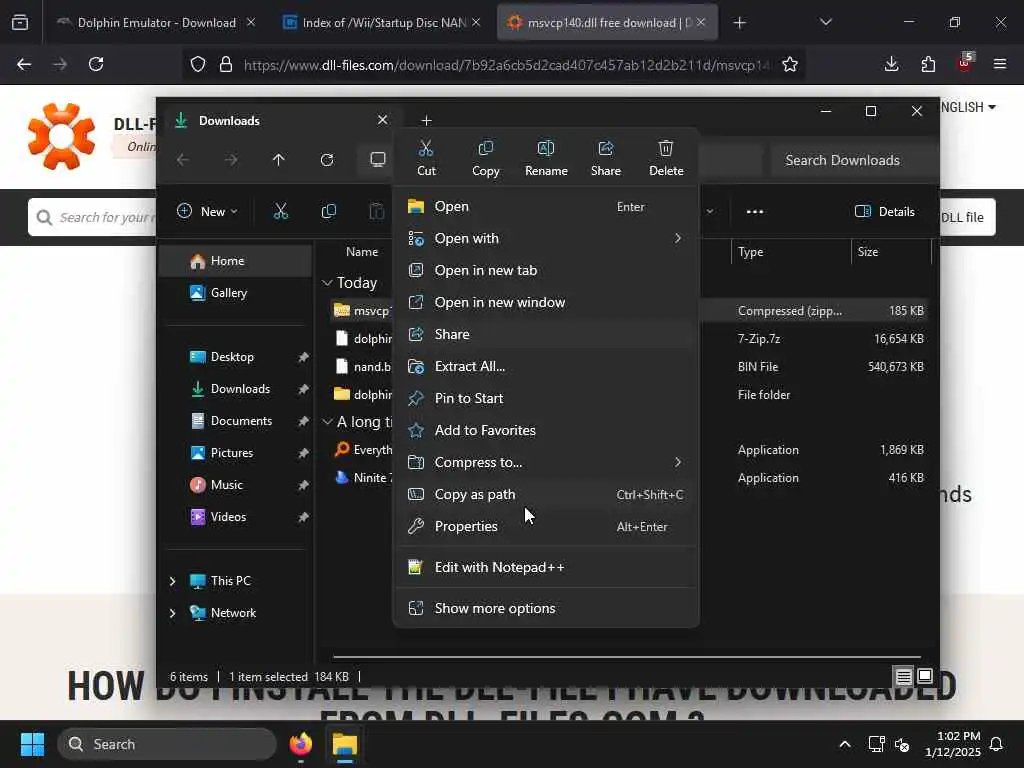Click Explorer toolbar Copy icon
Viewport: 1024px width, 768px height.
[x=328, y=211]
